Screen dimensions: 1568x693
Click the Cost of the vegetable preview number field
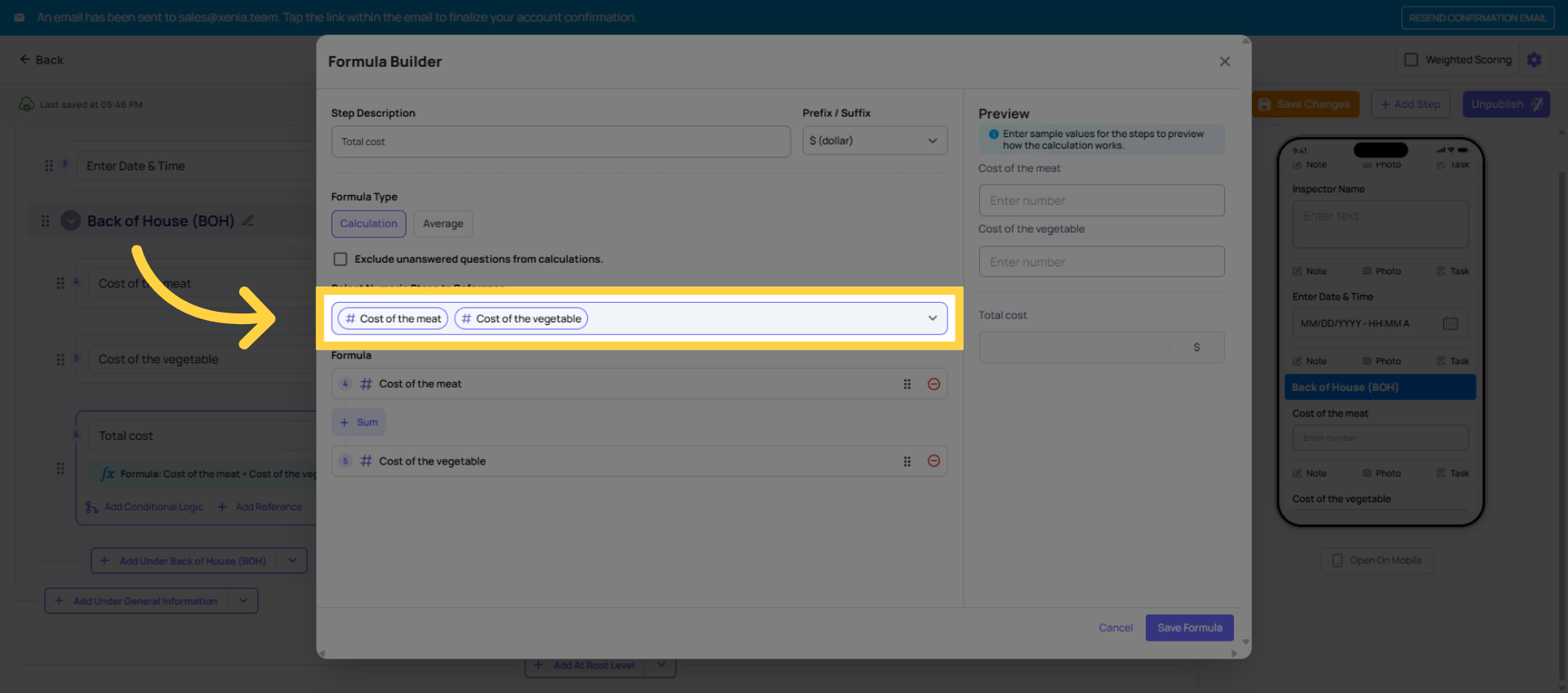click(1101, 261)
